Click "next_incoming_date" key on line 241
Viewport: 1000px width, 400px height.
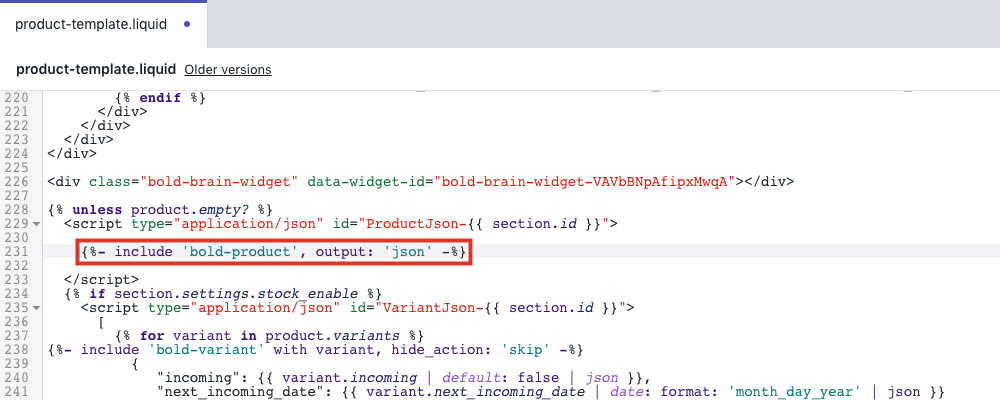point(241,392)
